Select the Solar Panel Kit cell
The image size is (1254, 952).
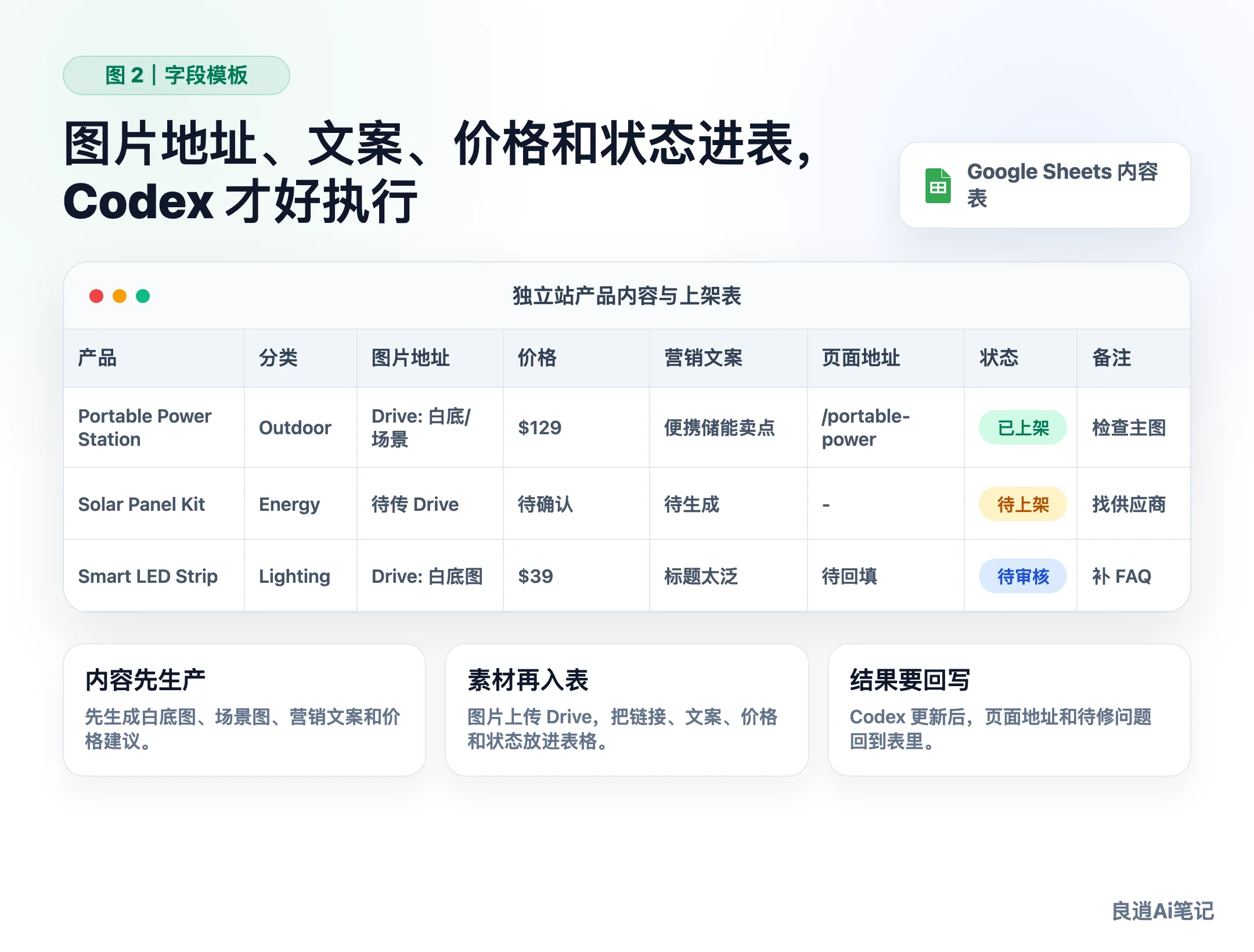coord(154,504)
